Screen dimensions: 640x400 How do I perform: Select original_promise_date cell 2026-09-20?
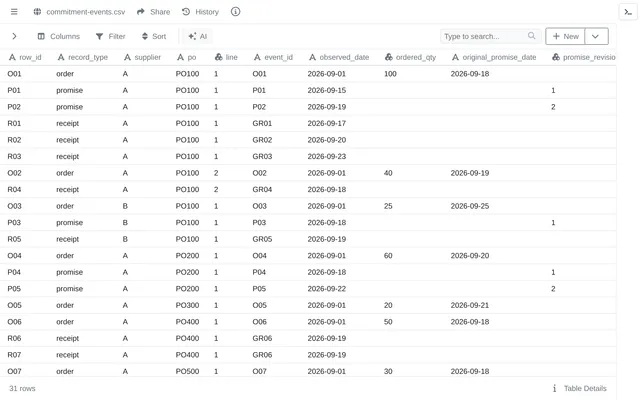(x=470, y=256)
